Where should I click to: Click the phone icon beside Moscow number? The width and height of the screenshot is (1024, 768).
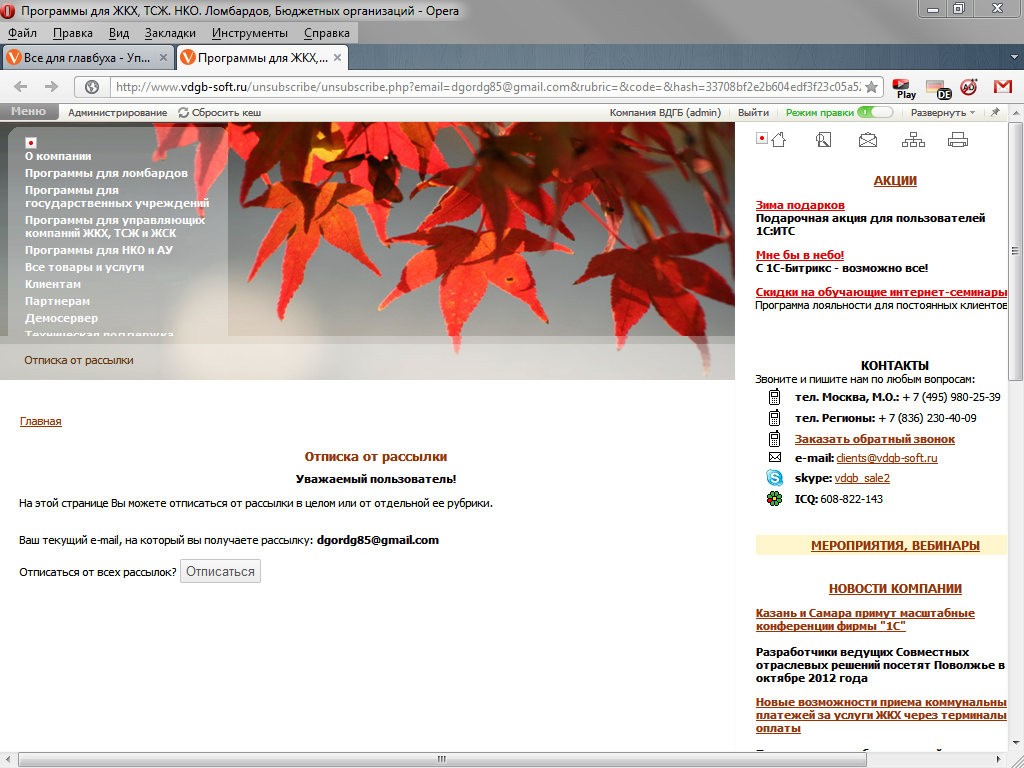(774, 396)
